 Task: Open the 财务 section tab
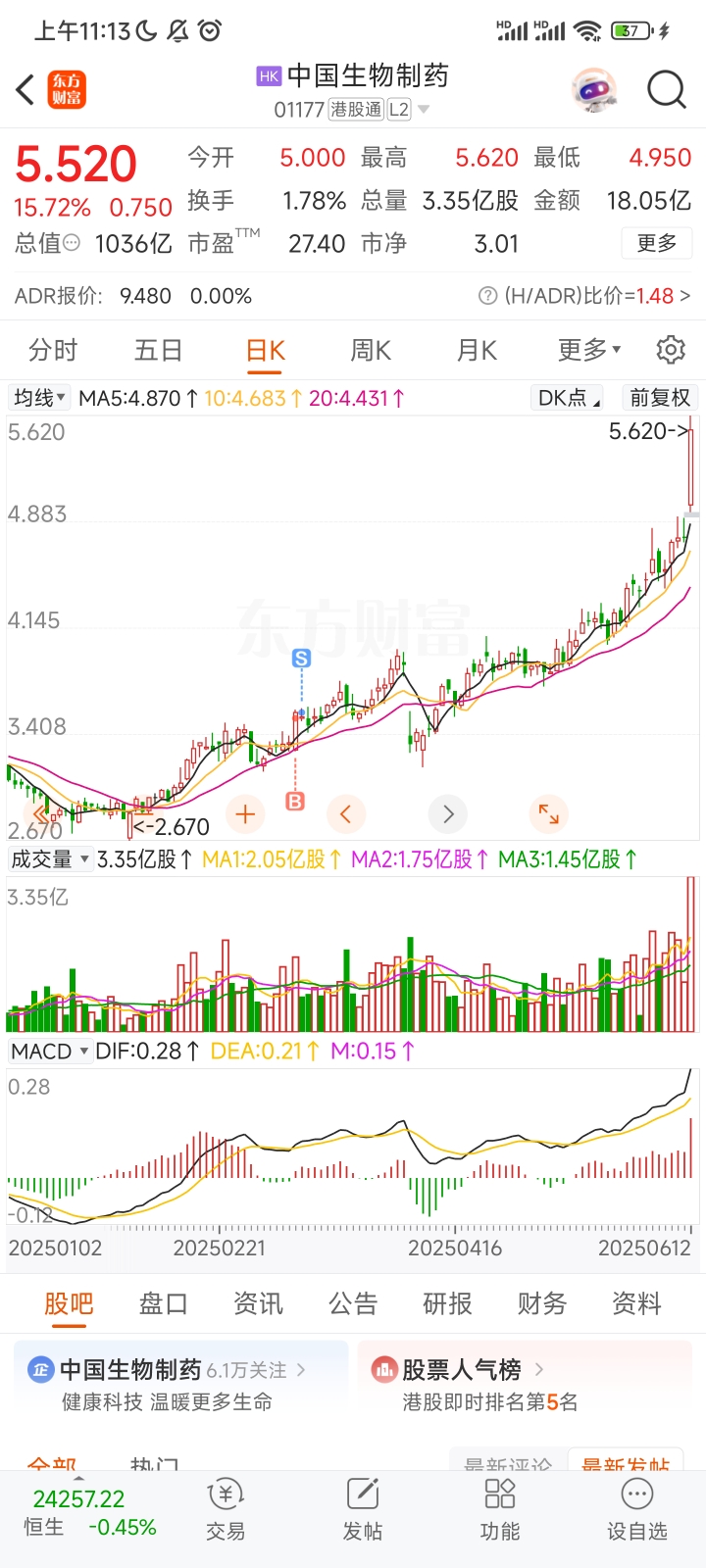point(542,1303)
